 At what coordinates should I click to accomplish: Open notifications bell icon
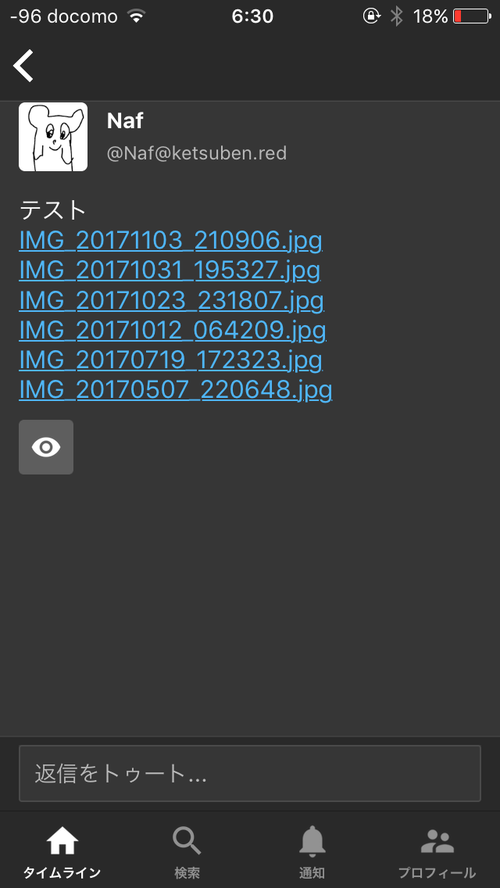click(312, 842)
